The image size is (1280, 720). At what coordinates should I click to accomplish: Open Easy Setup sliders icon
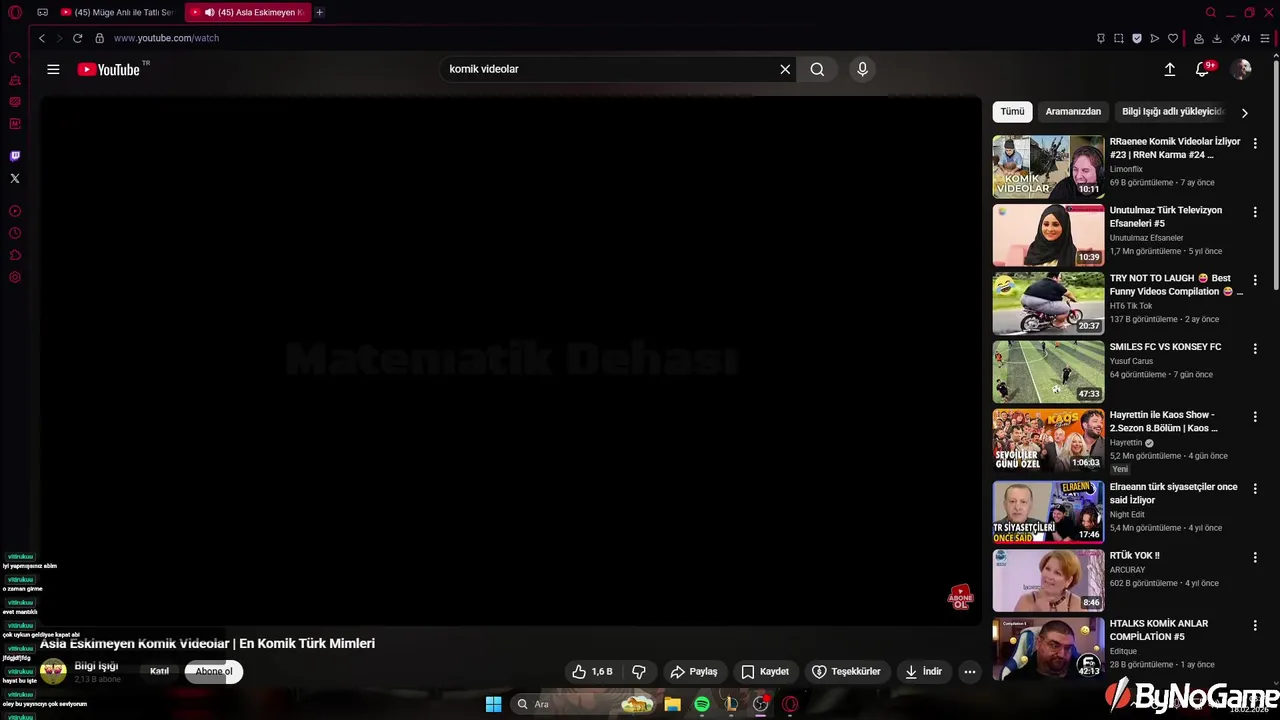pos(1265,38)
